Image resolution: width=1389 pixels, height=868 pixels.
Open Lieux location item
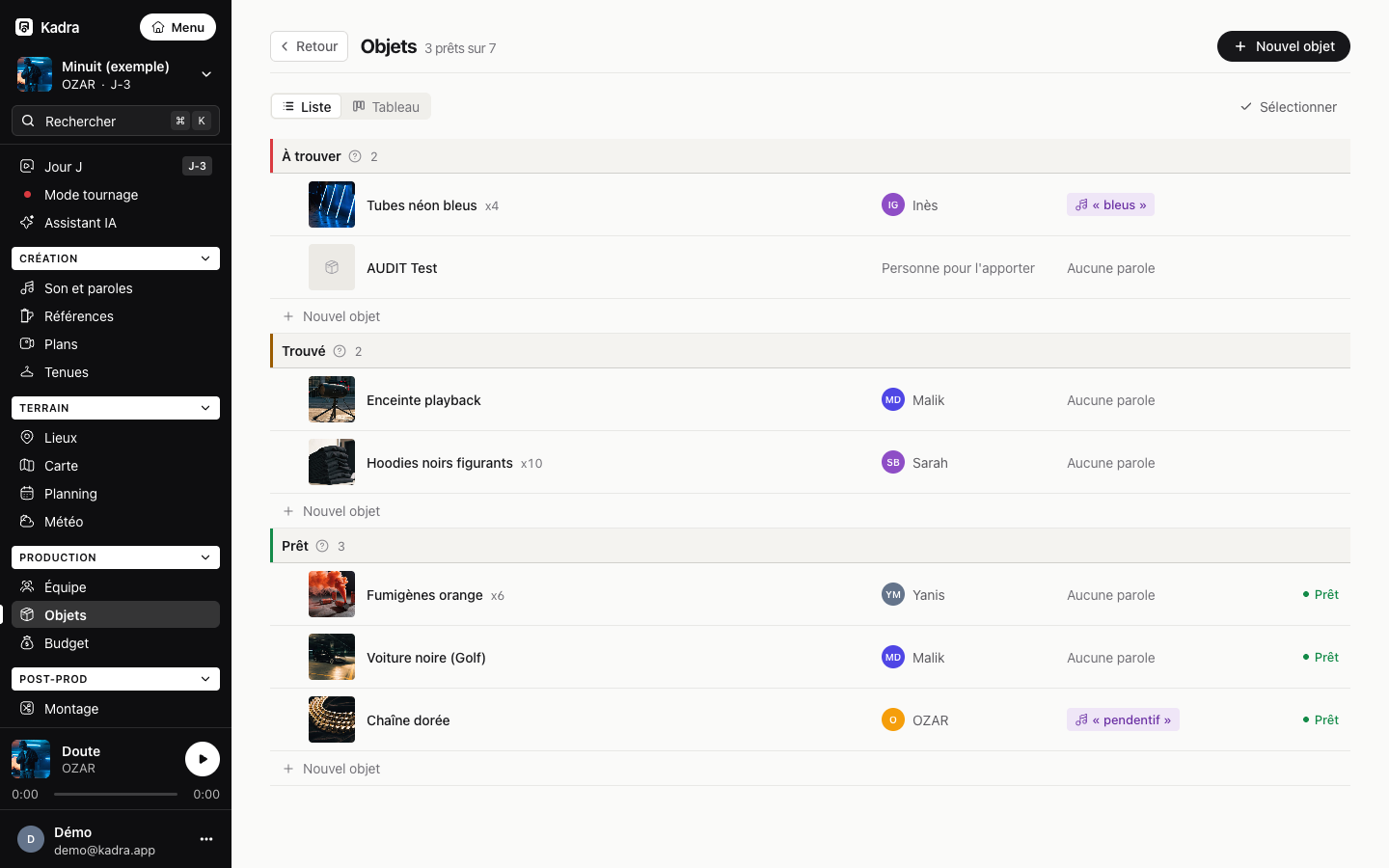pos(116,438)
